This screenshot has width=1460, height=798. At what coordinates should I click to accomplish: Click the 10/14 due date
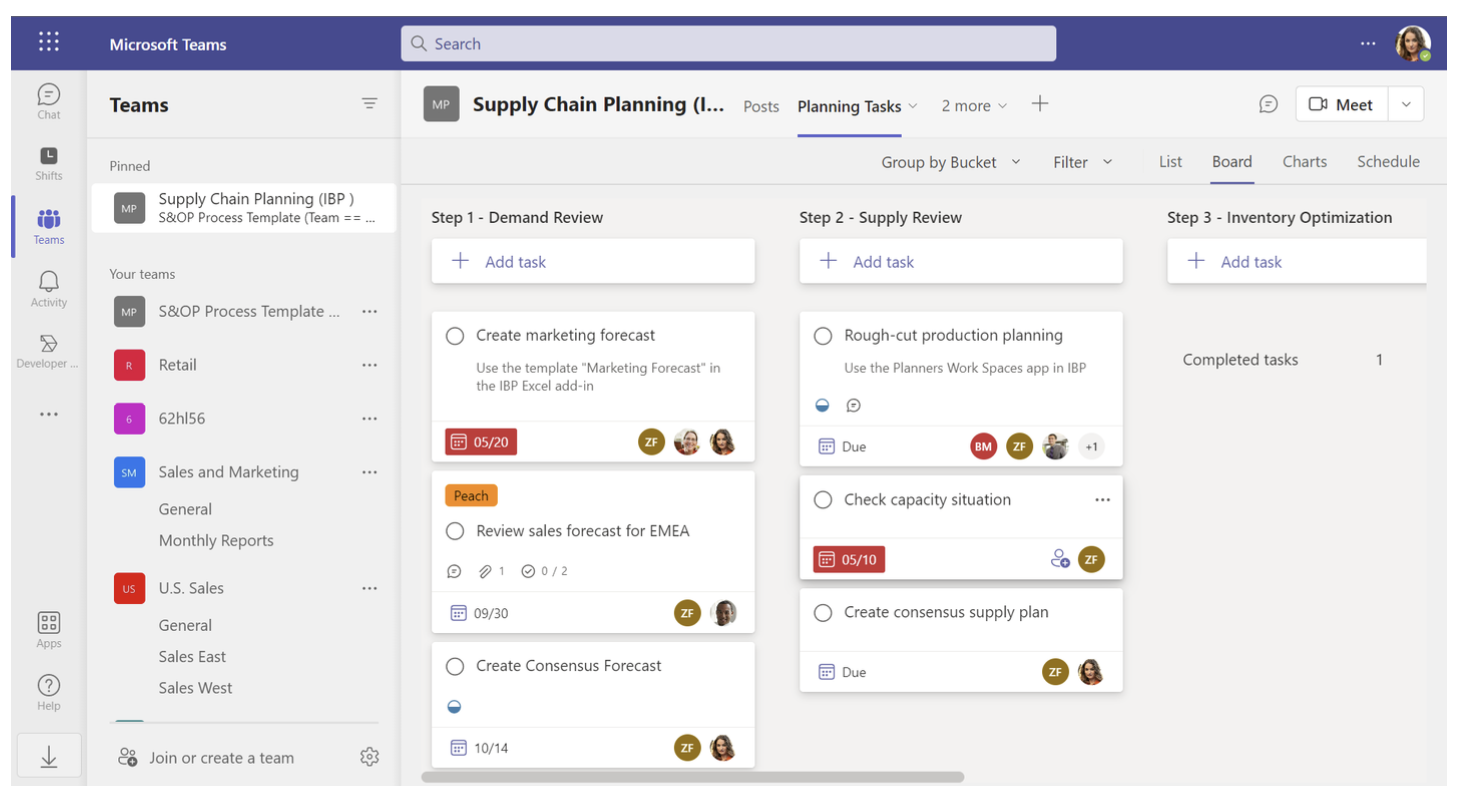click(x=480, y=747)
